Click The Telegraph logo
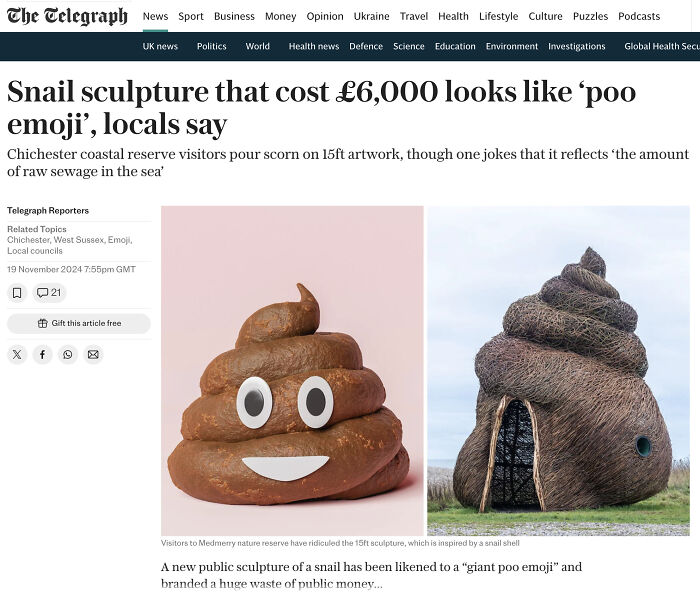 click(x=67, y=16)
